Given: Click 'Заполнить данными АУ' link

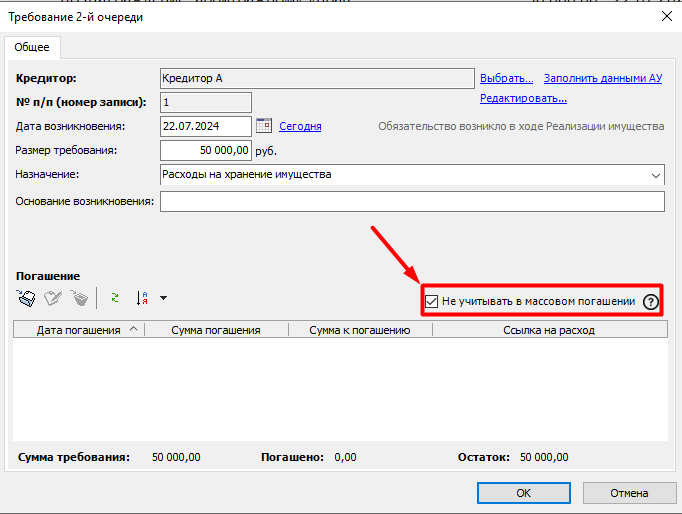Looking at the screenshot, I should [x=603, y=78].
